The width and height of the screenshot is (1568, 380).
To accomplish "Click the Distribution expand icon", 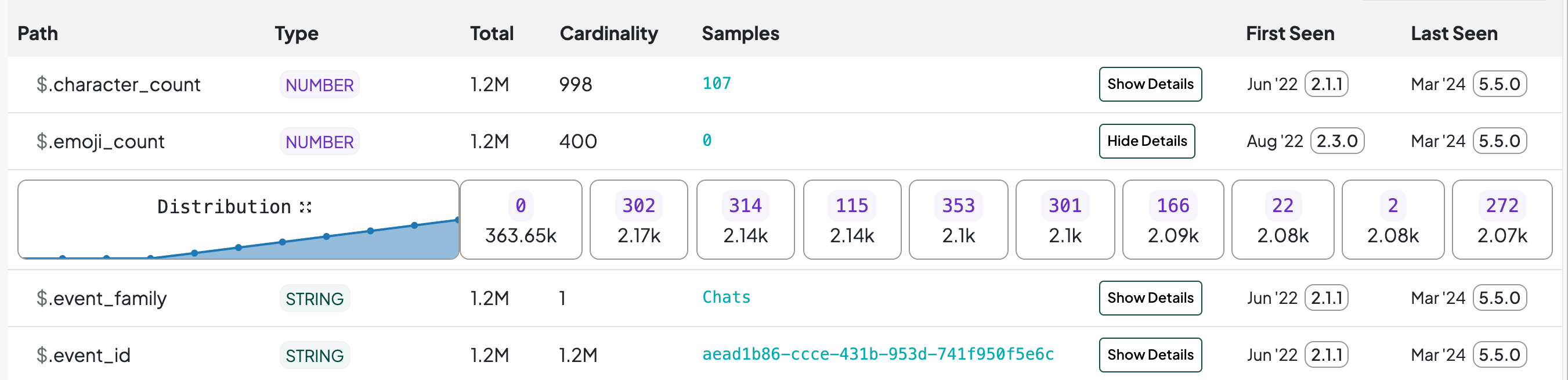I will 306,207.
